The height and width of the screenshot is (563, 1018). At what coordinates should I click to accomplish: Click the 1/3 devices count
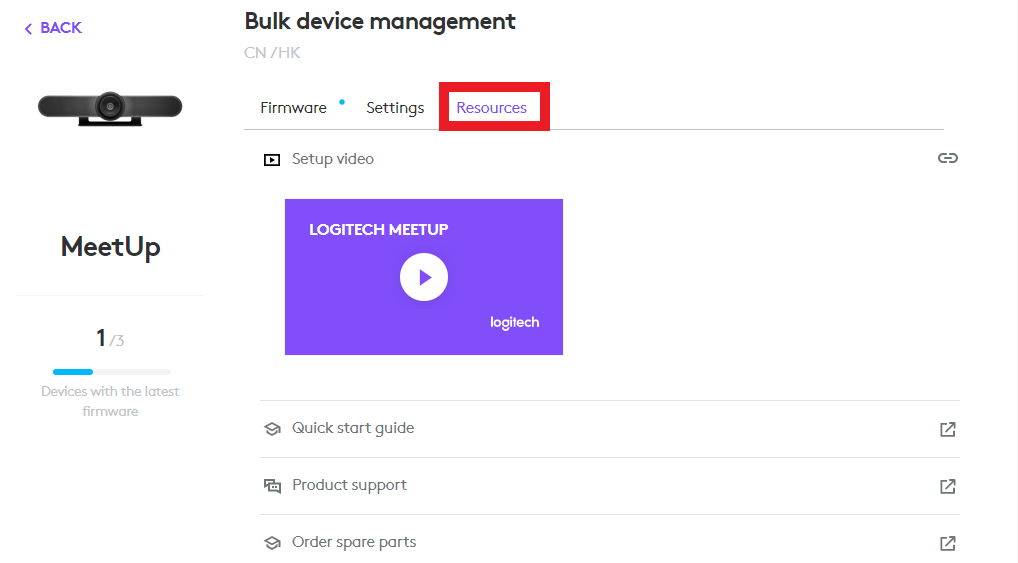point(110,338)
